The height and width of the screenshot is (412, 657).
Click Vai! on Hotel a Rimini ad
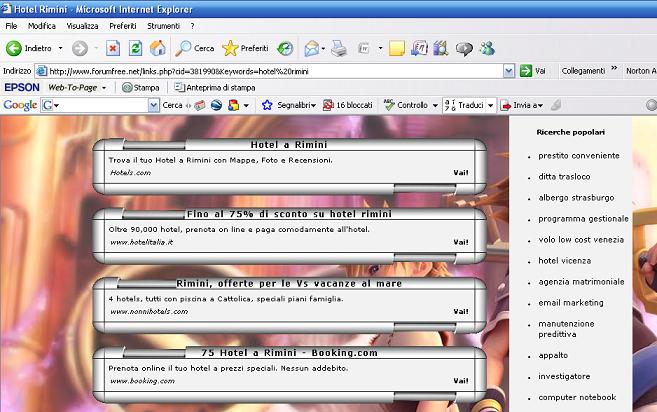click(x=460, y=173)
